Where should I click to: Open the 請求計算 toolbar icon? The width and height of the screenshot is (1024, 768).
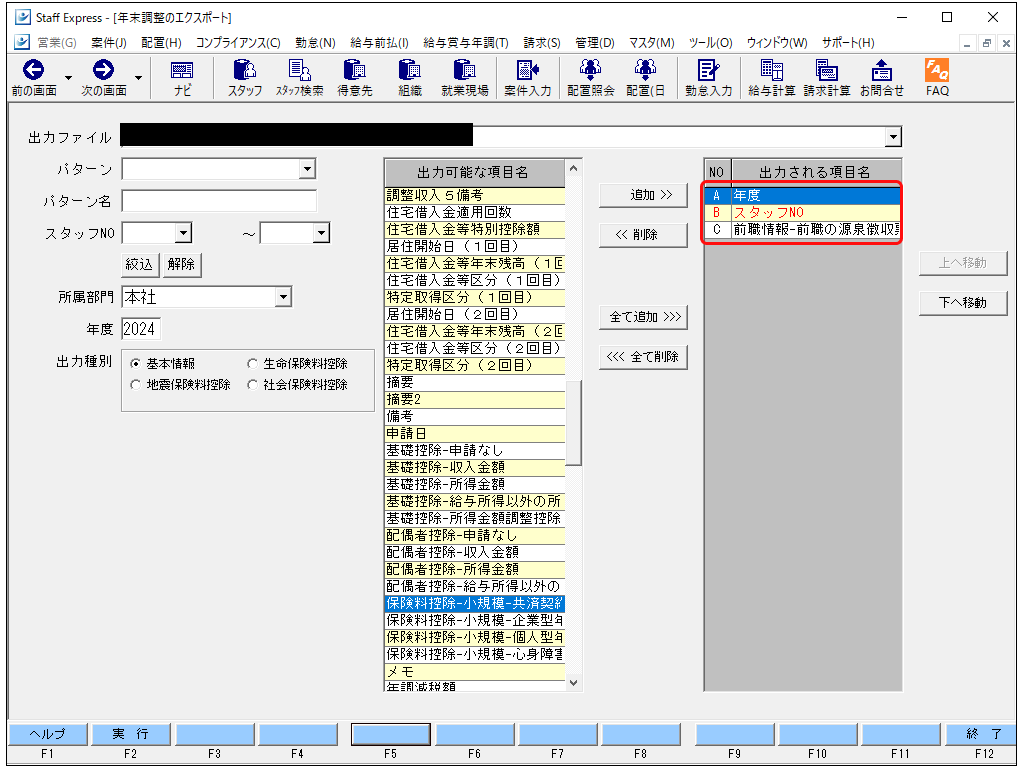(x=827, y=70)
